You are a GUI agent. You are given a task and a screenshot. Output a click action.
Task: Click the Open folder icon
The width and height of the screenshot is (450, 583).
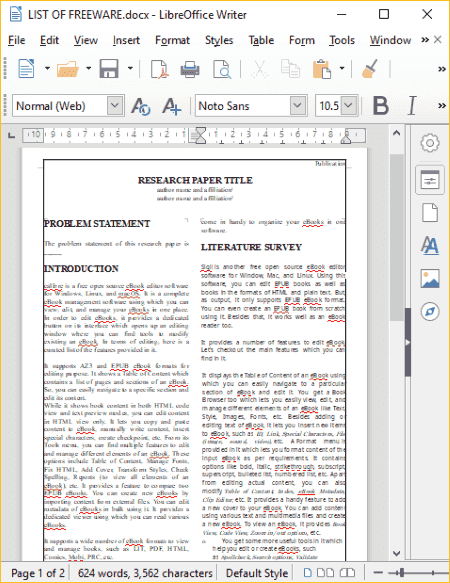[67, 69]
